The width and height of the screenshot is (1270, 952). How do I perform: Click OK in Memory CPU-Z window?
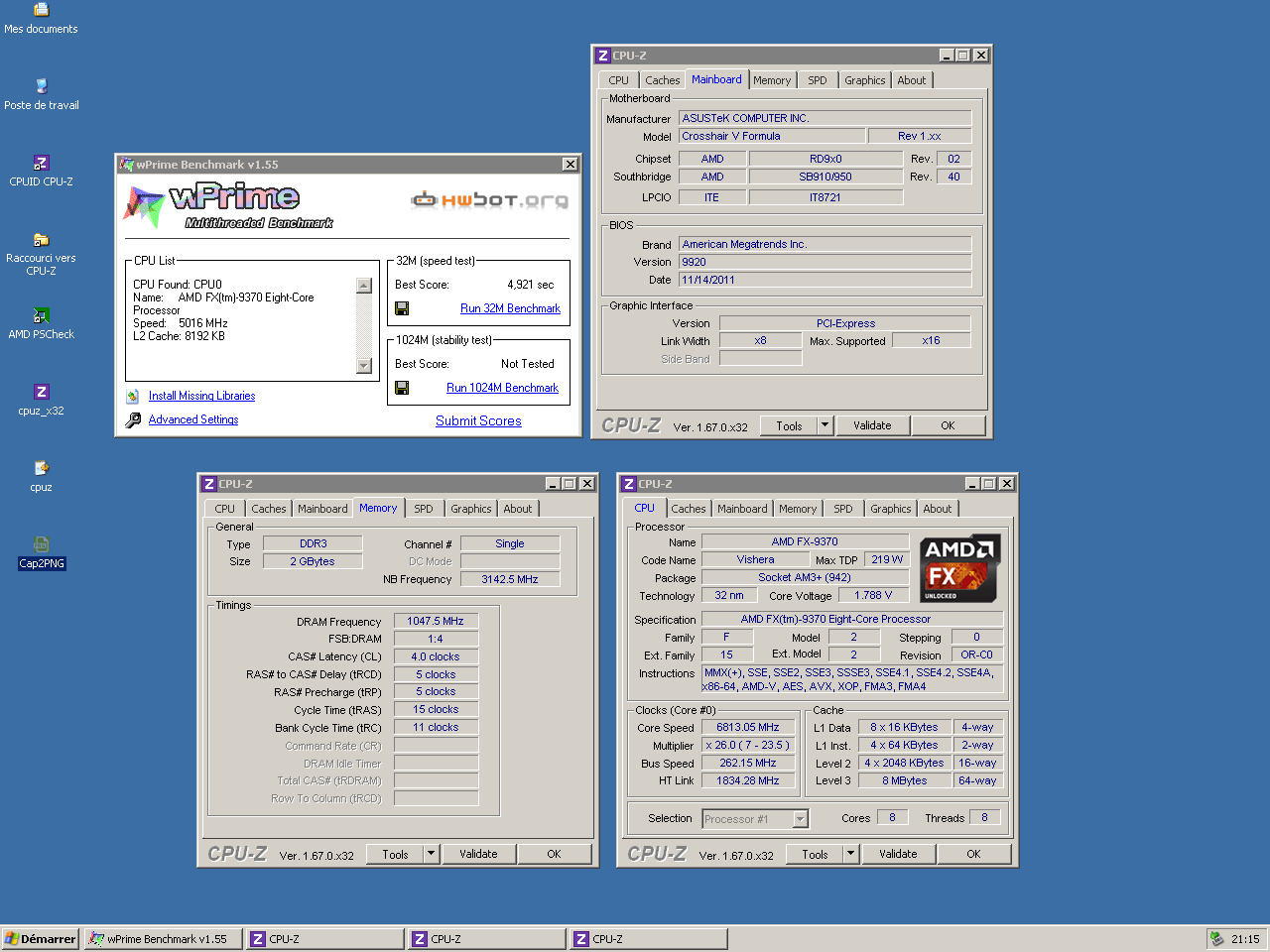(x=554, y=854)
